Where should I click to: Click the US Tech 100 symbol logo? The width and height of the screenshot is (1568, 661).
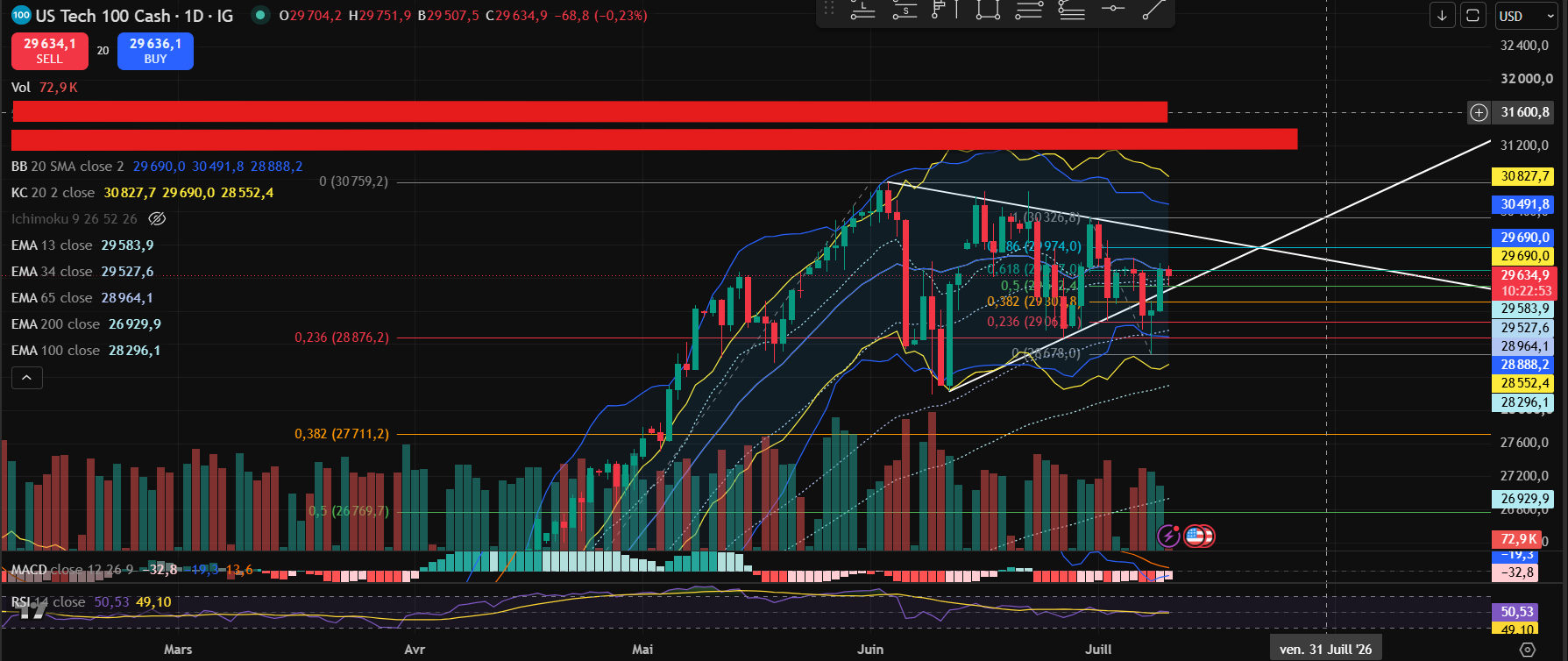point(21,16)
